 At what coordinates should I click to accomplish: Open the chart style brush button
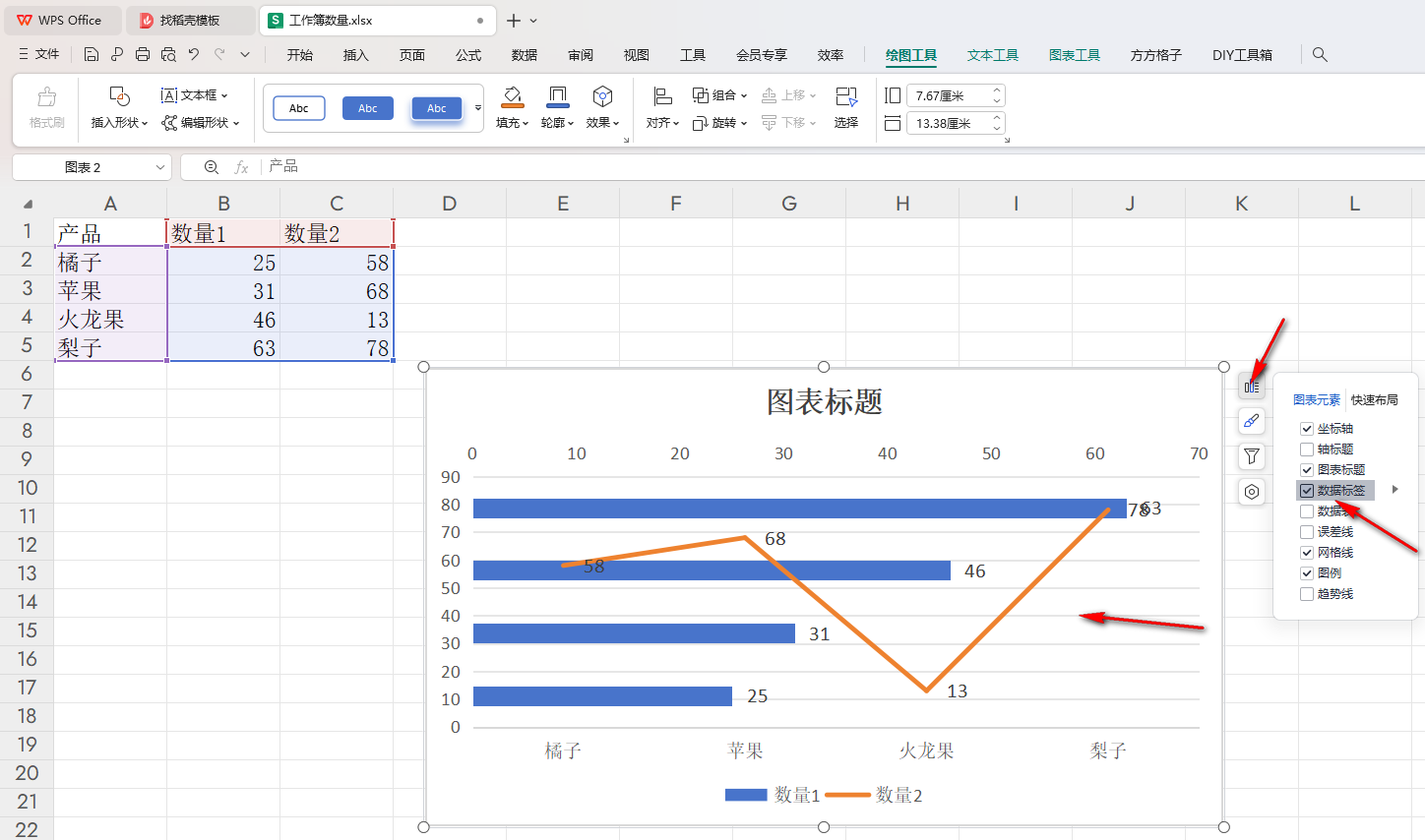point(1251,421)
